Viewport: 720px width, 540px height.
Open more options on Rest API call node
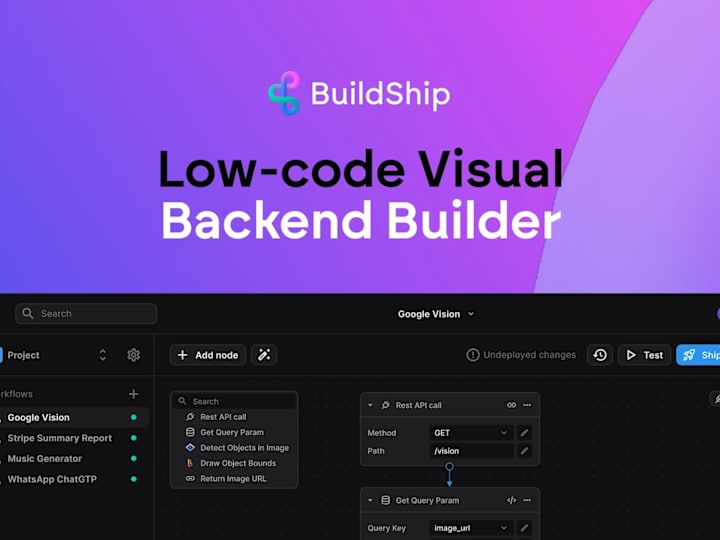click(527, 405)
